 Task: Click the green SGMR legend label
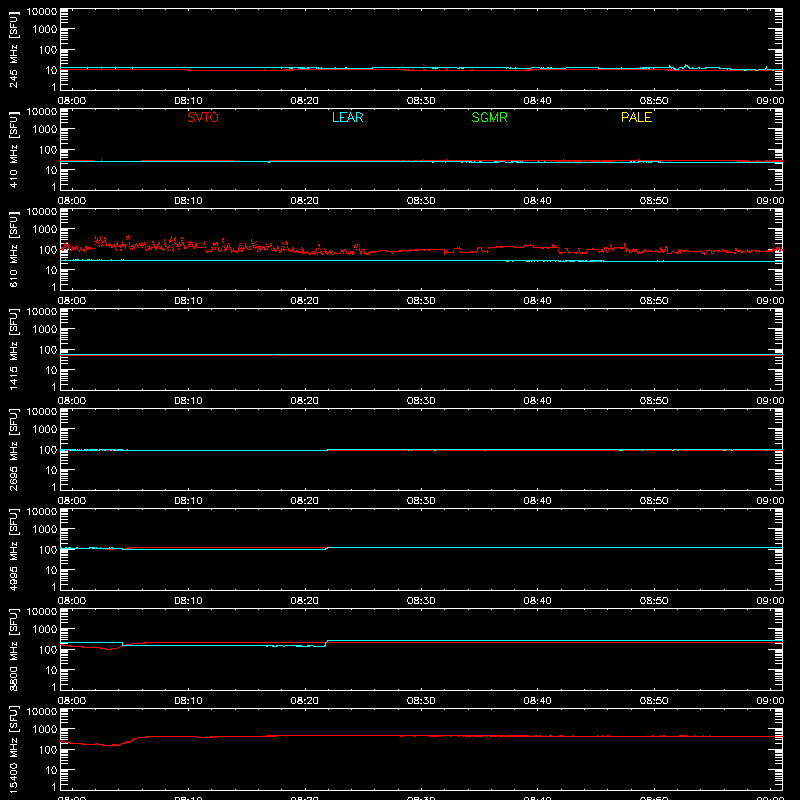point(489,117)
